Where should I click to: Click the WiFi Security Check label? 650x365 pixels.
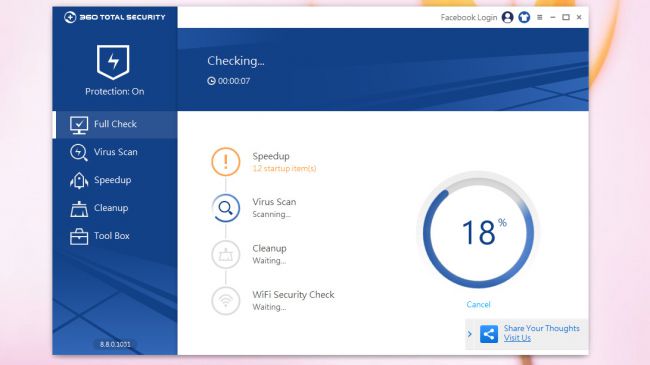(293, 294)
